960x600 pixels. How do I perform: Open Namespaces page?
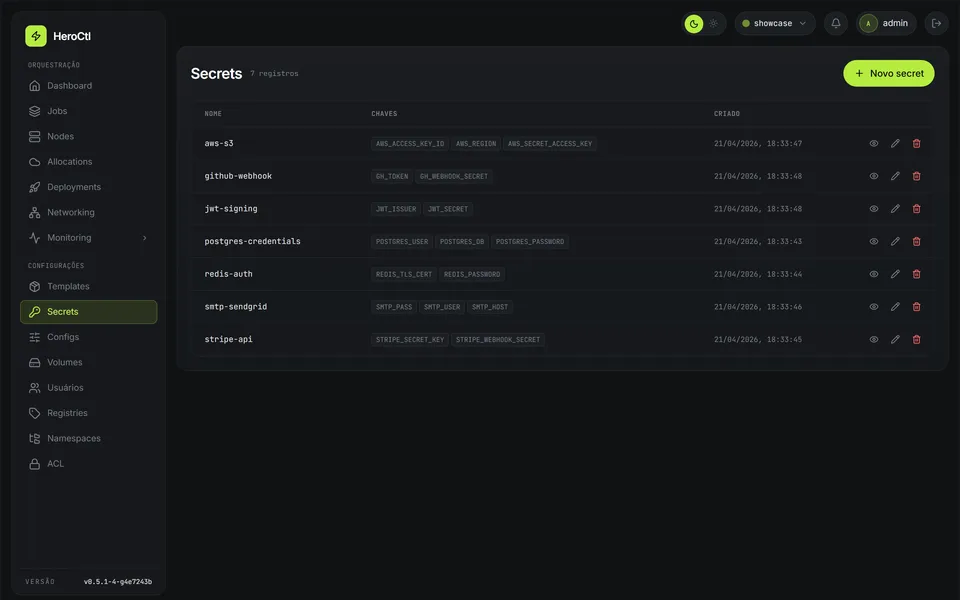pyautogui.click(x=88, y=438)
